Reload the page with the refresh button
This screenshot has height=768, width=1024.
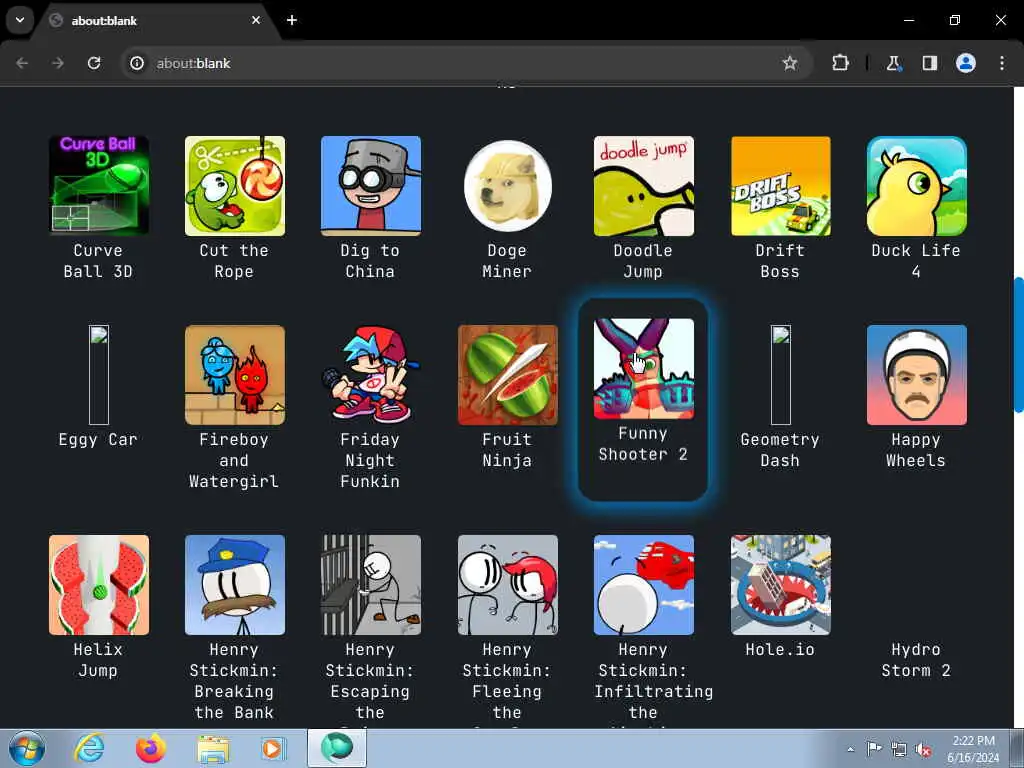coord(94,63)
